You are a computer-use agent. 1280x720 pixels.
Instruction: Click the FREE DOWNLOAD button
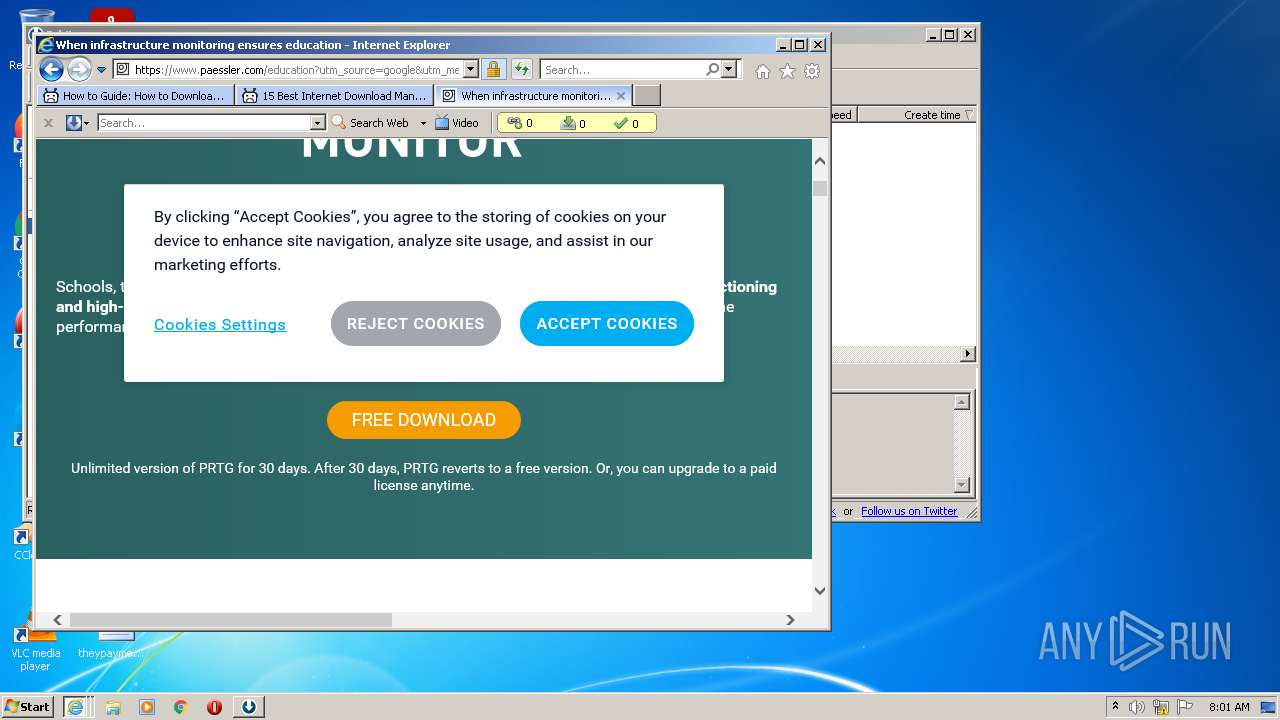[x=424, y=420]
